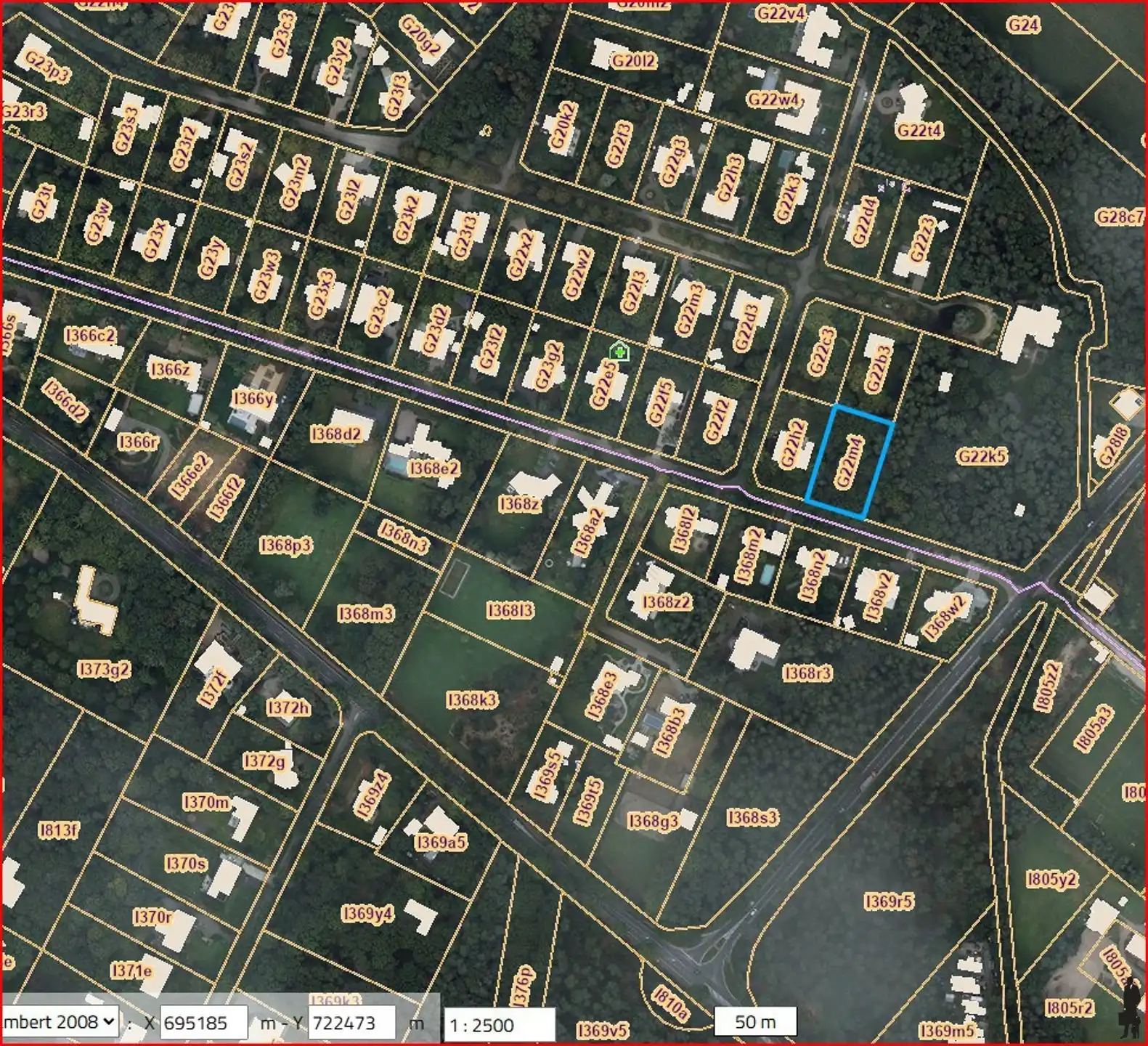Click the X coordinate field showing 695185
The image size is (1148, 1046).
[203, 1023]
